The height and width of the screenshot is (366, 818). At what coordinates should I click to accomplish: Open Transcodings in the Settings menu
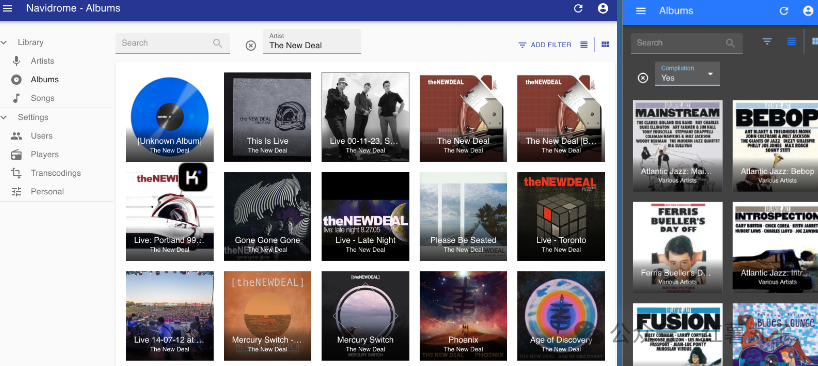(x=56, y=173)
